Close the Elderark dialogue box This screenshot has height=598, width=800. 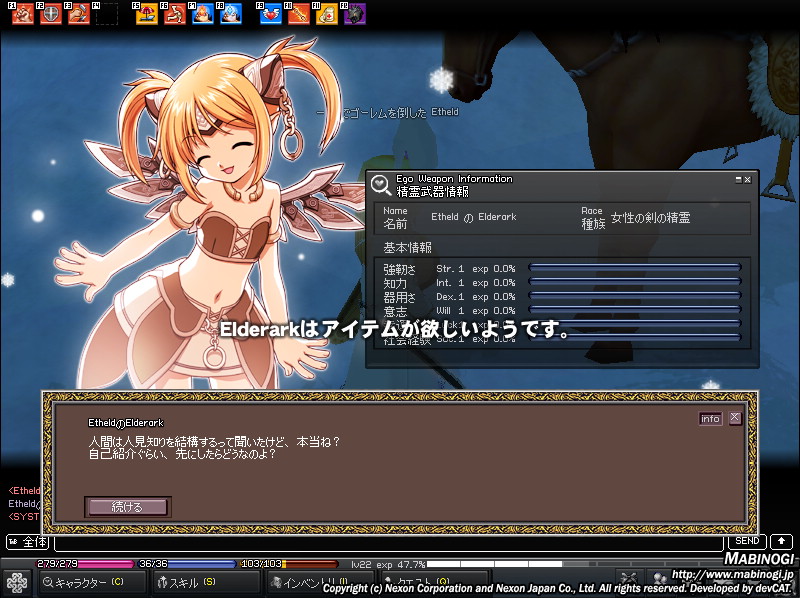(x=735, y=418)
